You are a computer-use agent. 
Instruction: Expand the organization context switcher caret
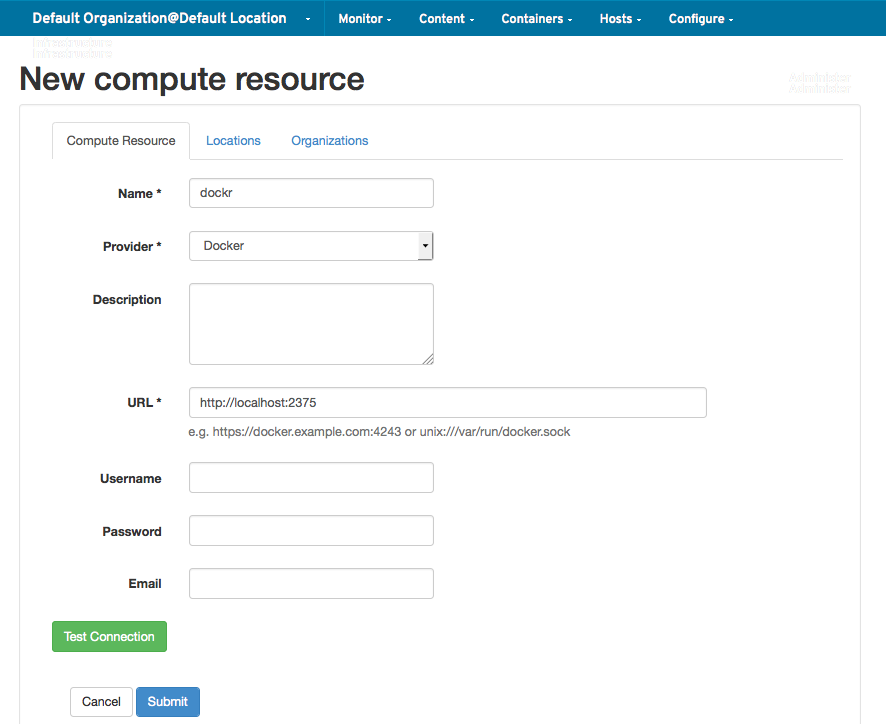(309, 18)
